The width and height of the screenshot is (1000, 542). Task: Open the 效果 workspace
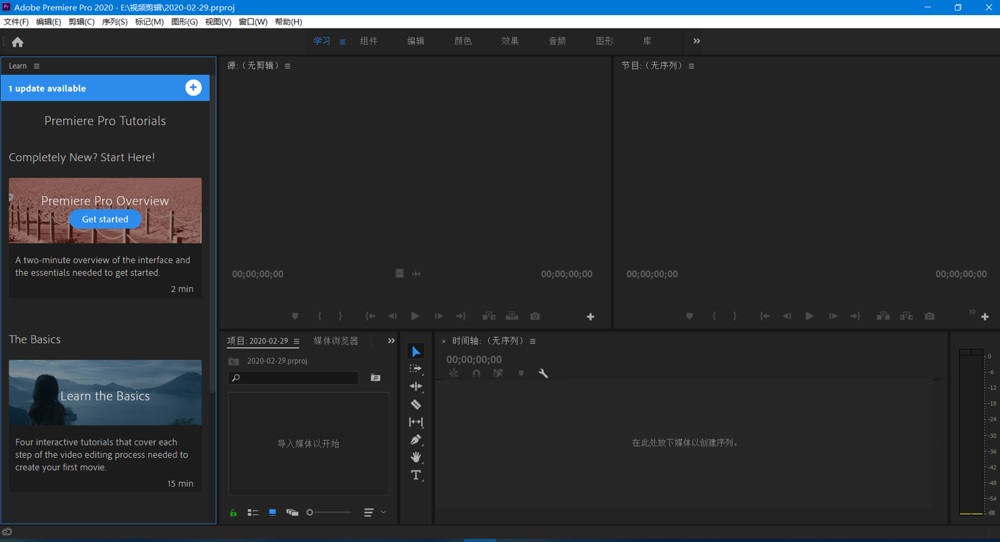pyautogui.click(x=510, y=41)
